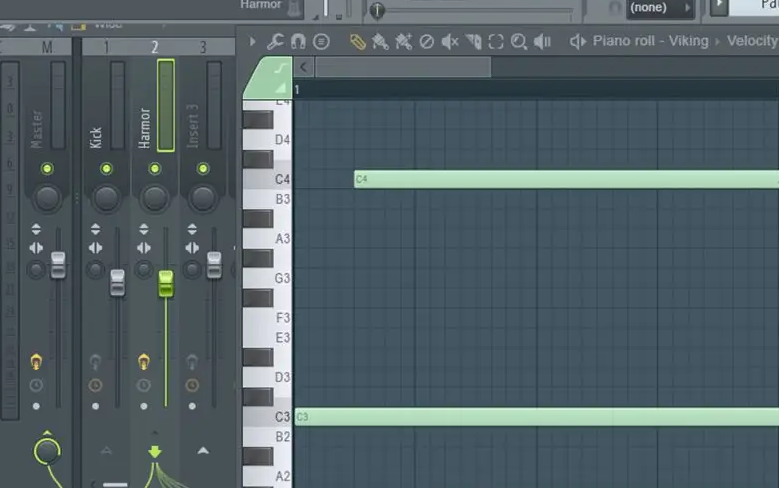Open the piano roll wrench tools menu
779x488 pixels.
[x=275, y=41]
